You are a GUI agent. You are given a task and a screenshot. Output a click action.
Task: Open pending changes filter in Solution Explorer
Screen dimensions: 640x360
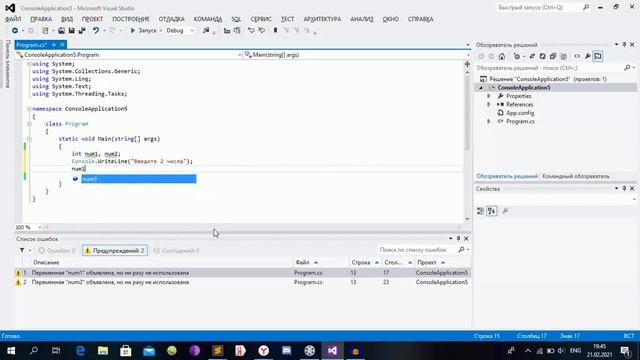518,56
